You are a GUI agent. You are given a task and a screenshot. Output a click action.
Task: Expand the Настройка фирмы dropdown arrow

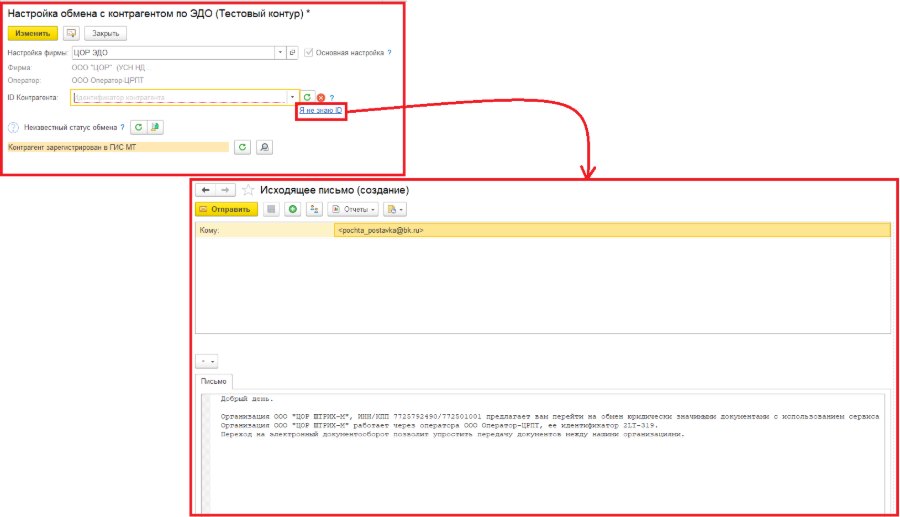point(280,52)
